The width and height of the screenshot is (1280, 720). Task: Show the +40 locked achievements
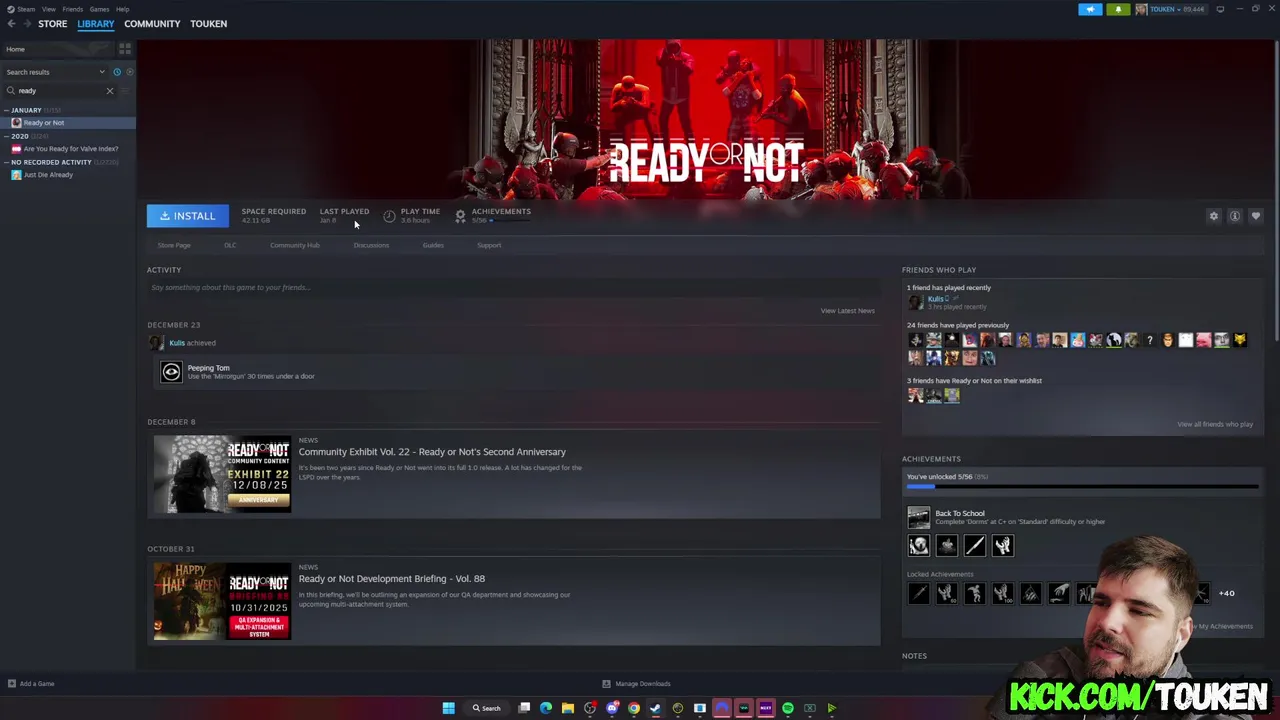[1227, 594]
